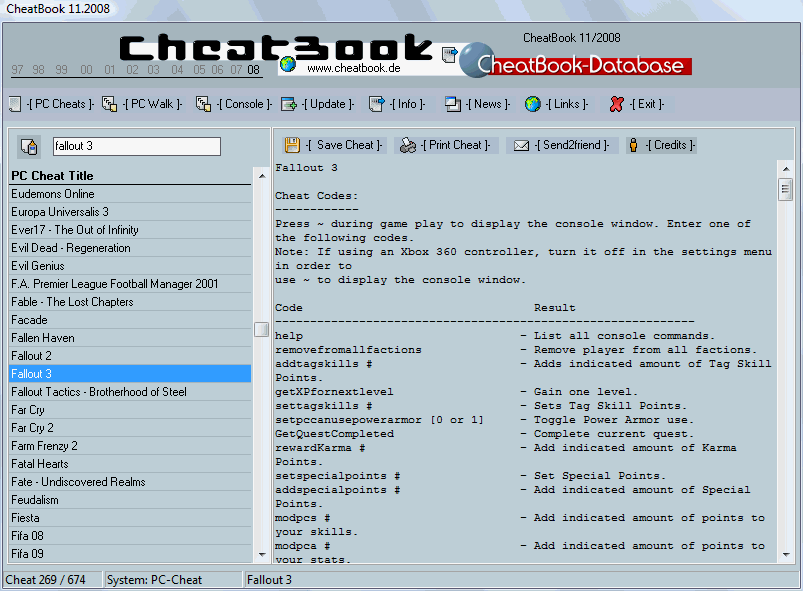Switch to the Console section
Viewport: 803px width, 591px height.
tap(244, 104)
